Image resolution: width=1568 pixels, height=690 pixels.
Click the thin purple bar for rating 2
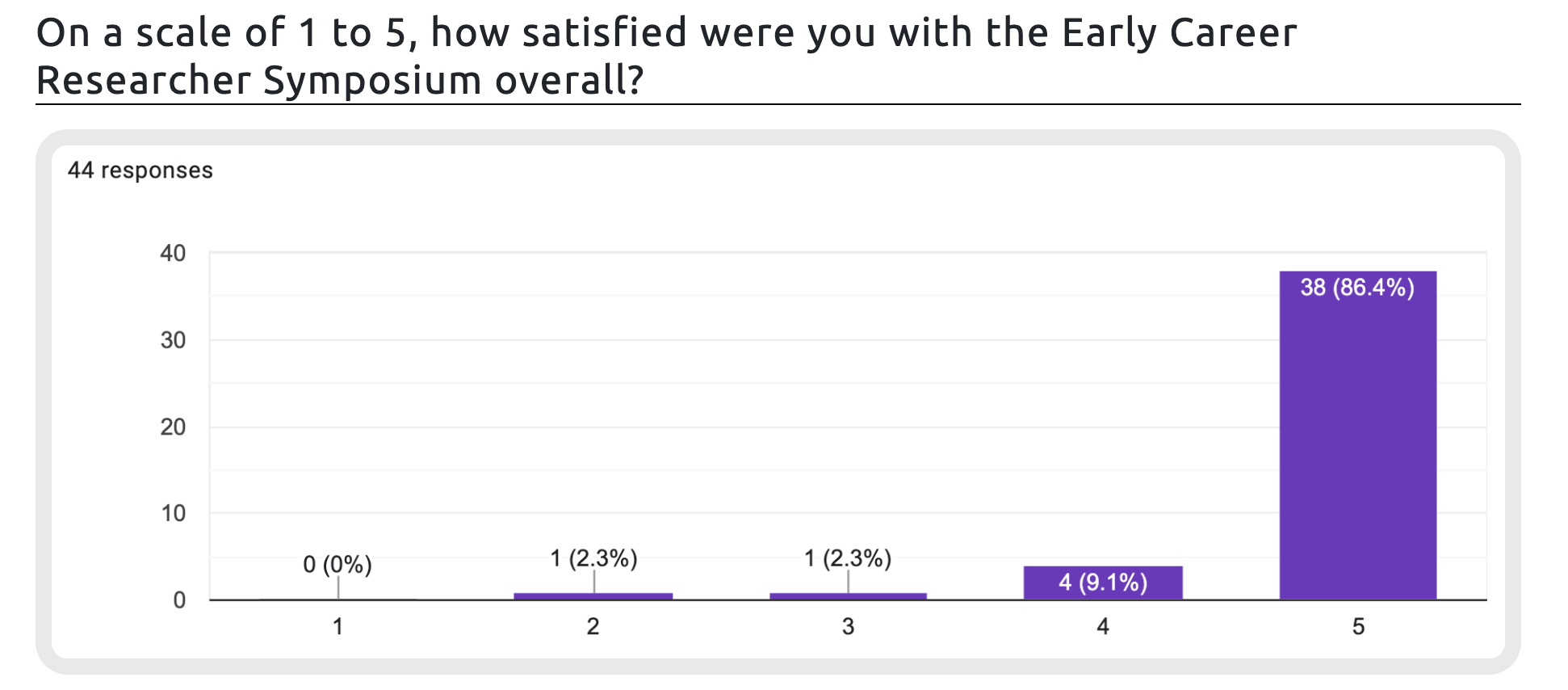point(593,596)
